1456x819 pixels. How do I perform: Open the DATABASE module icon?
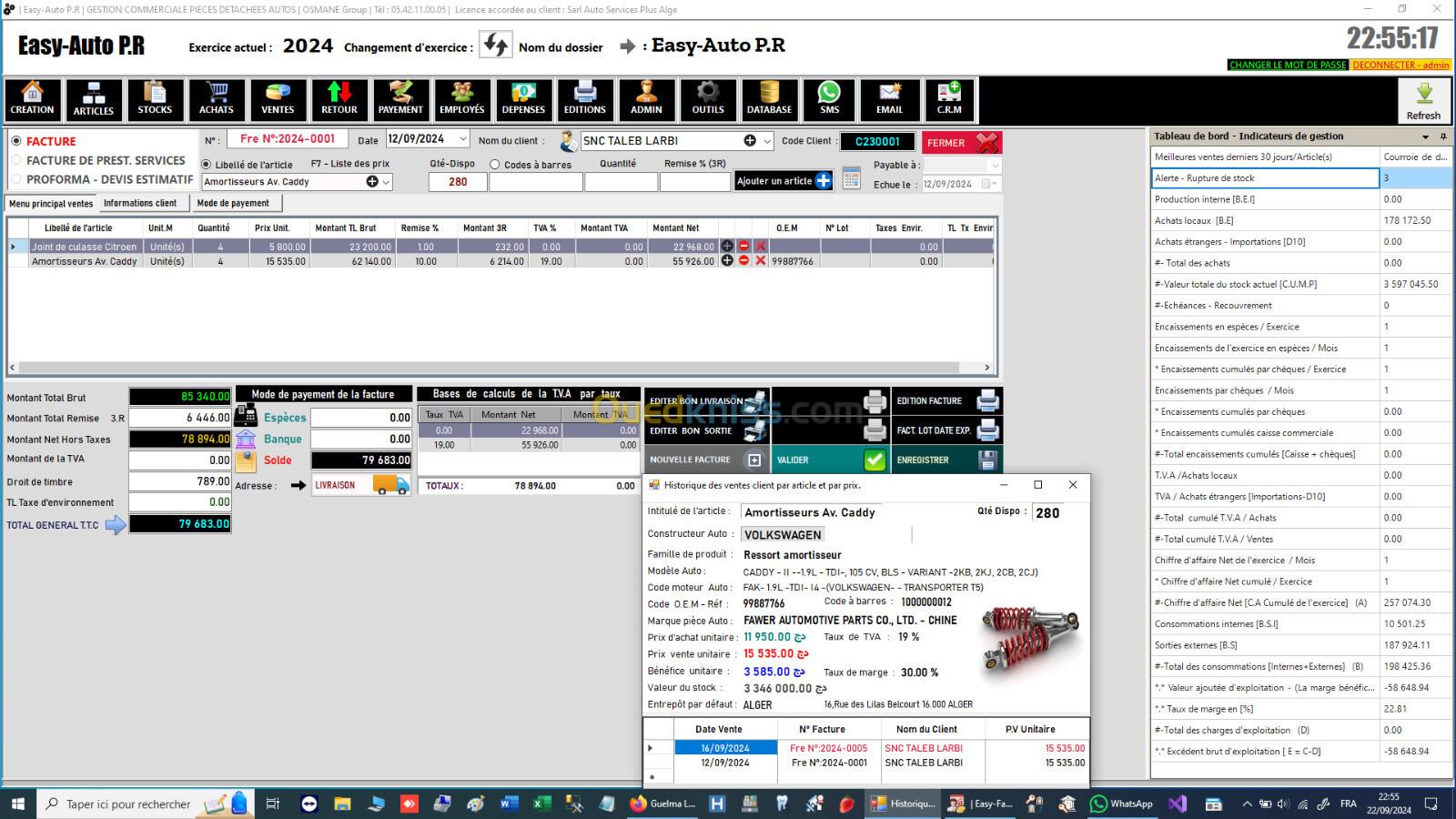tap(769, 99)
